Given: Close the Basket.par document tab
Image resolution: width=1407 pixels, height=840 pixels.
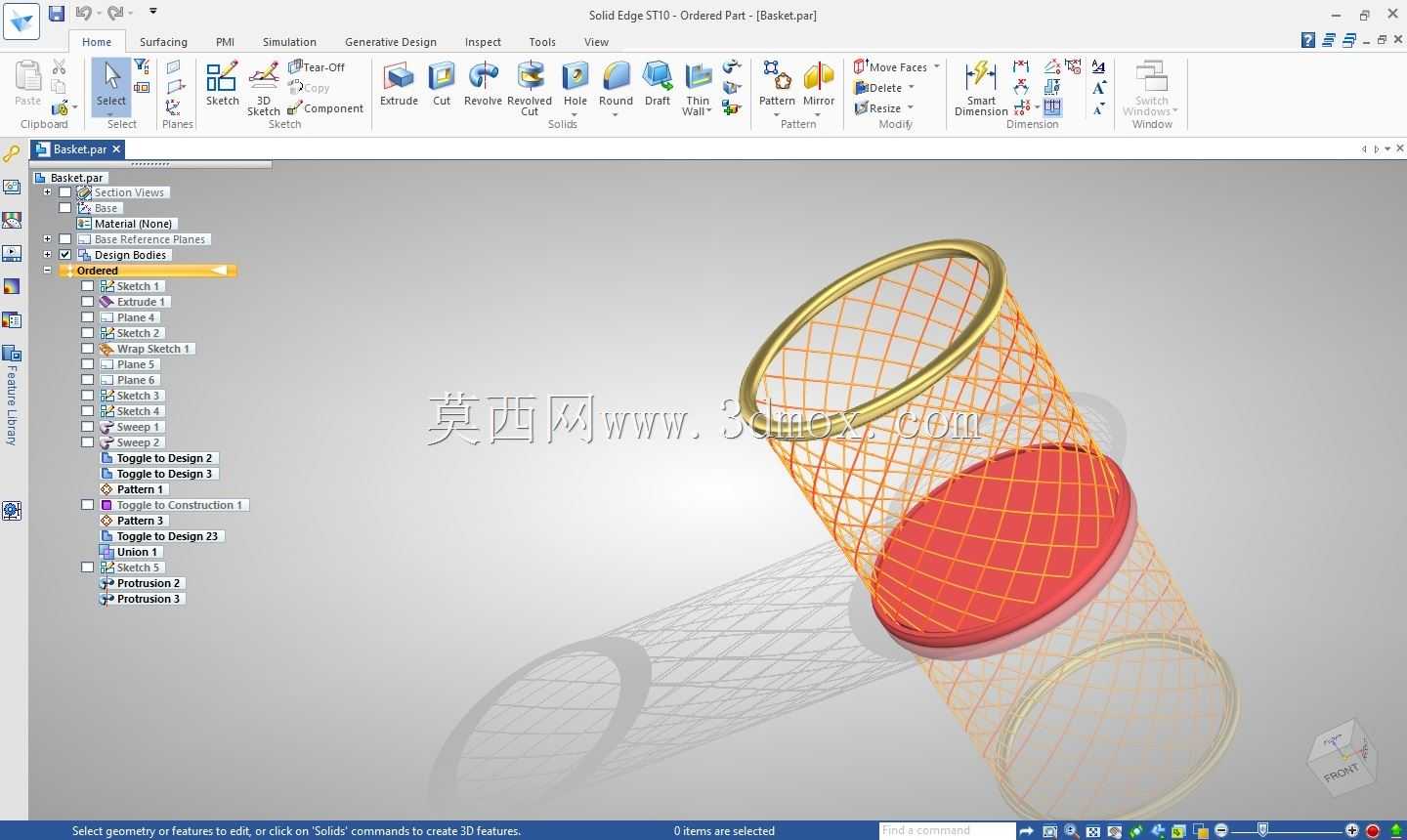Looking at the screenshot, I should click(115, 149).
